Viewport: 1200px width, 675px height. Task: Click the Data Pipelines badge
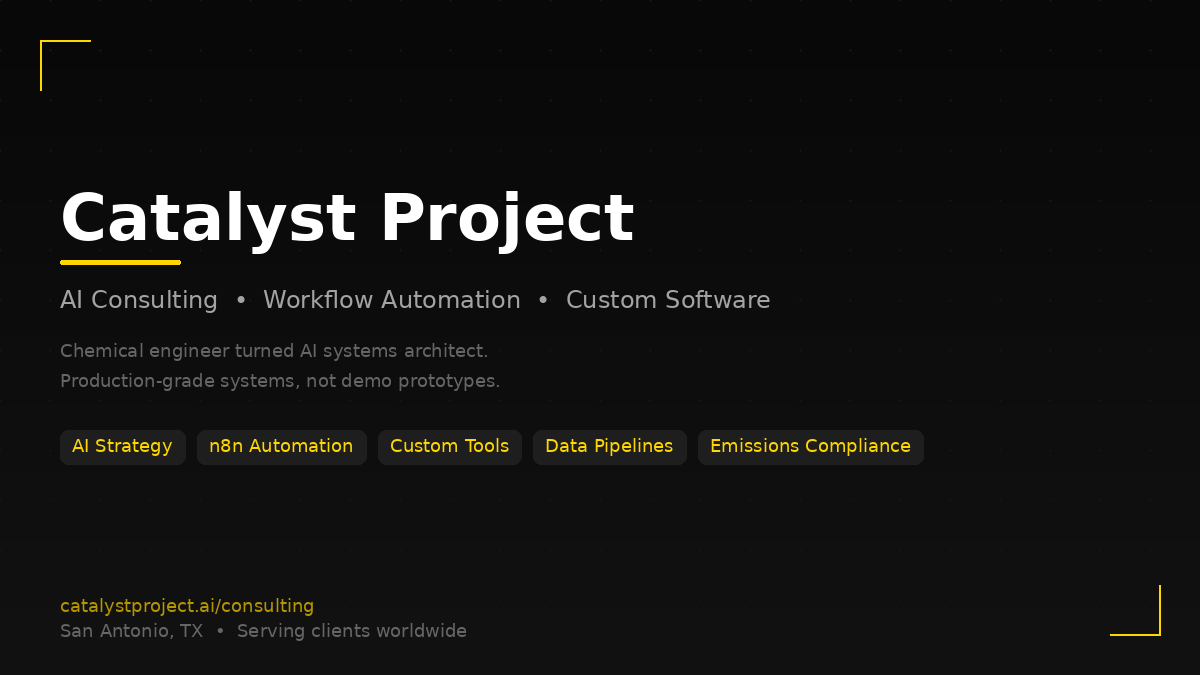point(609,447)
